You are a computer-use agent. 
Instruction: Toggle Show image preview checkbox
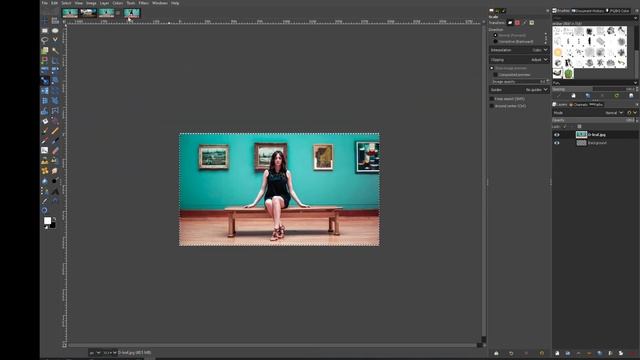coord(492,68)
